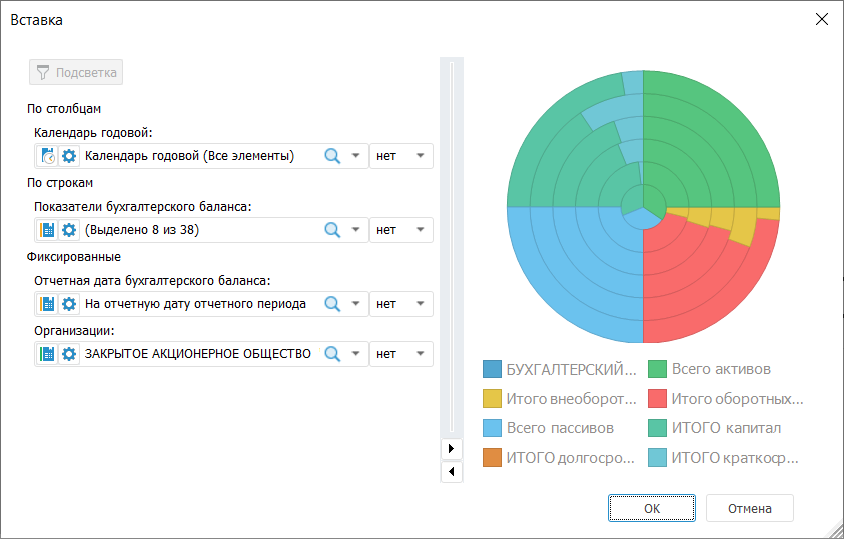Click the Подсветка filter button

click(76, 72)
